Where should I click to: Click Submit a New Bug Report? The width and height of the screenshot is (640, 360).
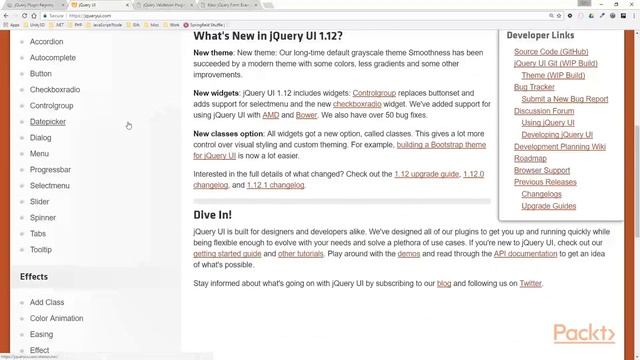point(564,99)
